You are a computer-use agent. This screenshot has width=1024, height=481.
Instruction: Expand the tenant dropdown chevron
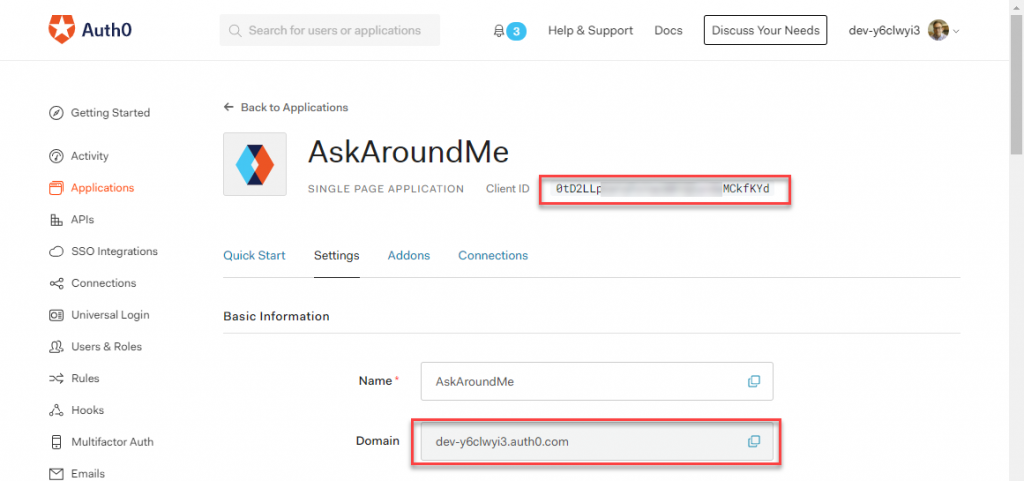[956, 31]
